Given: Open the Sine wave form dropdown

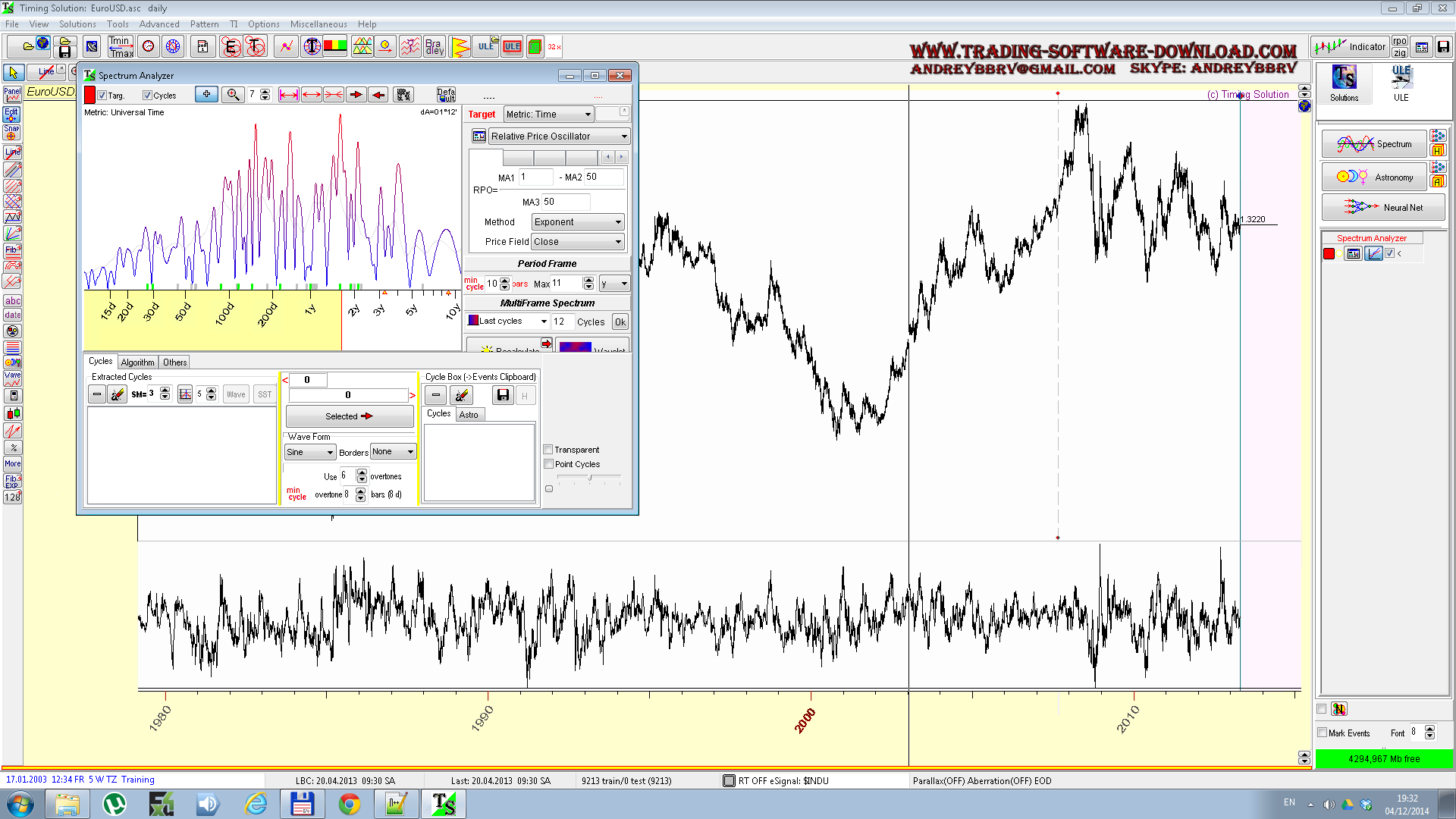Looking at the screenshot, I should 309,452.
